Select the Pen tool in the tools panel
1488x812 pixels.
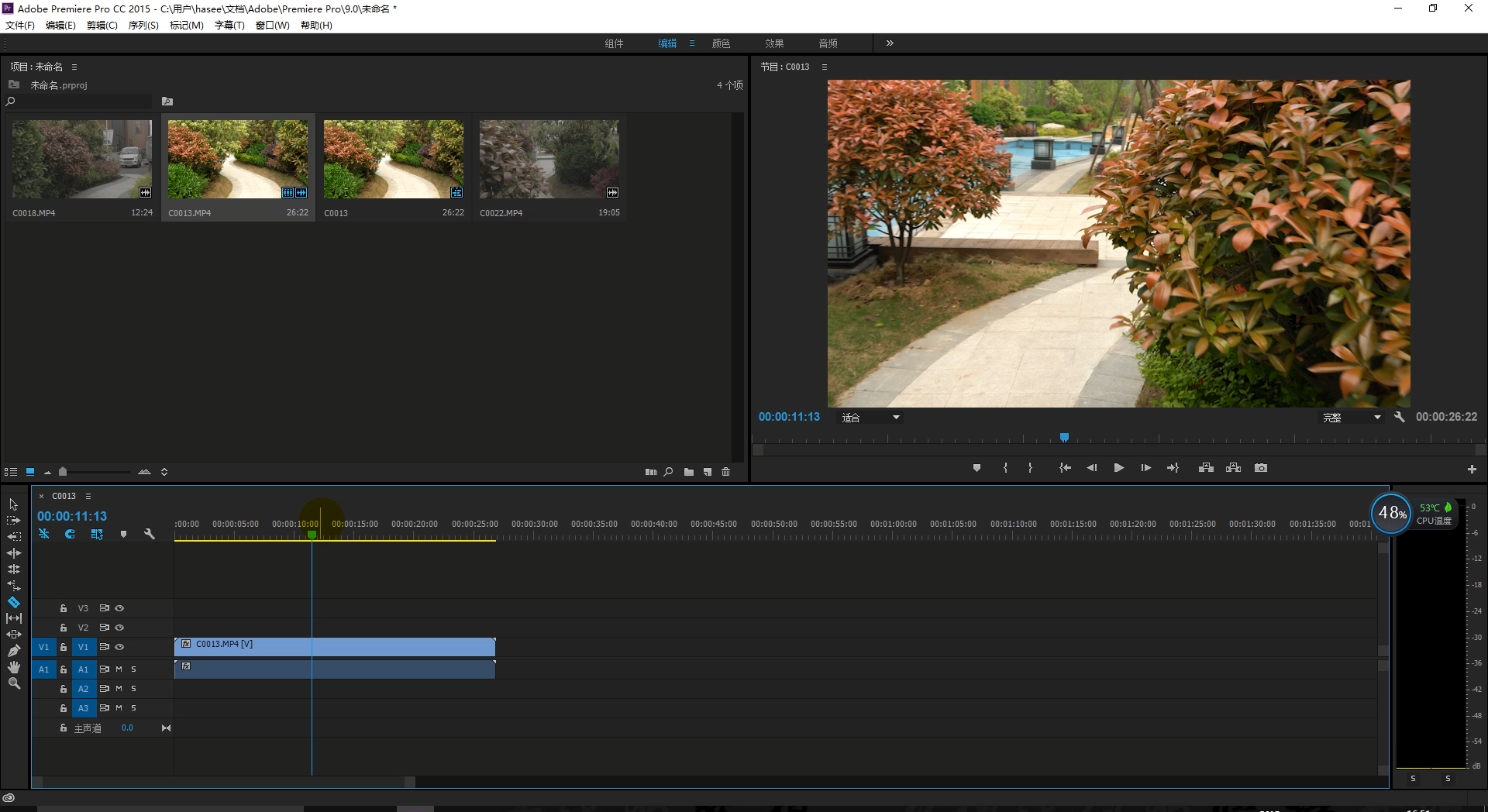coord(14,651)
